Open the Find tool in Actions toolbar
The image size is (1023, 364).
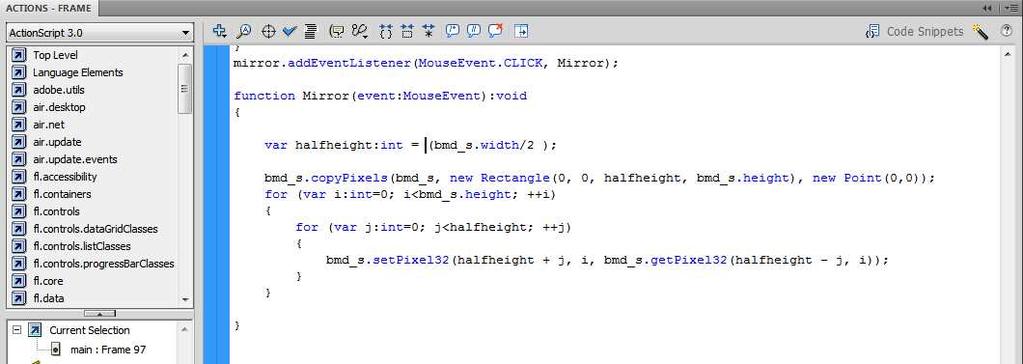(243, 31)
